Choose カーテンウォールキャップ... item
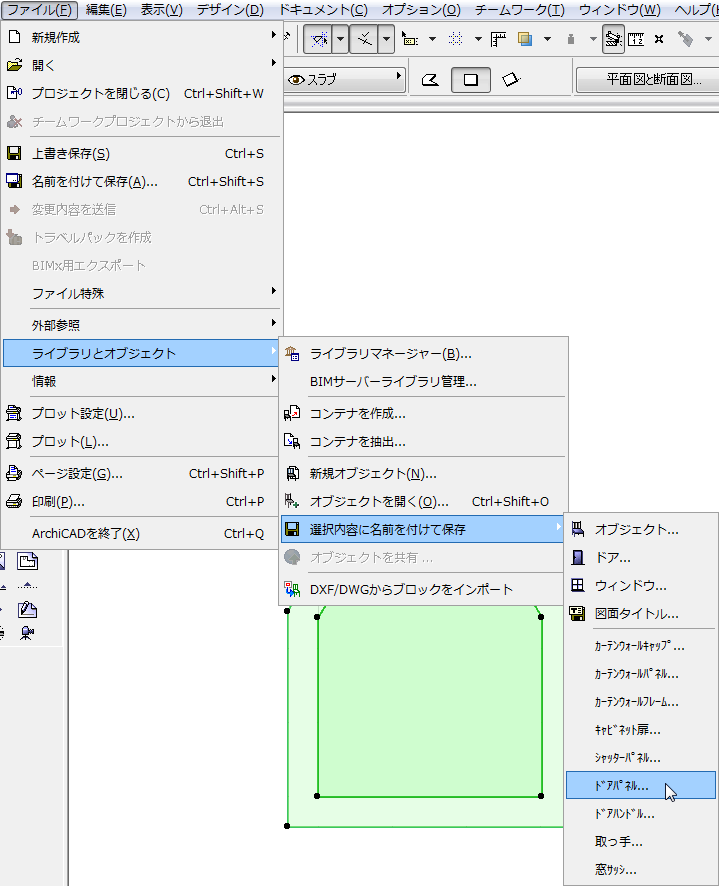The image size is (719, 886). (641, 646)
